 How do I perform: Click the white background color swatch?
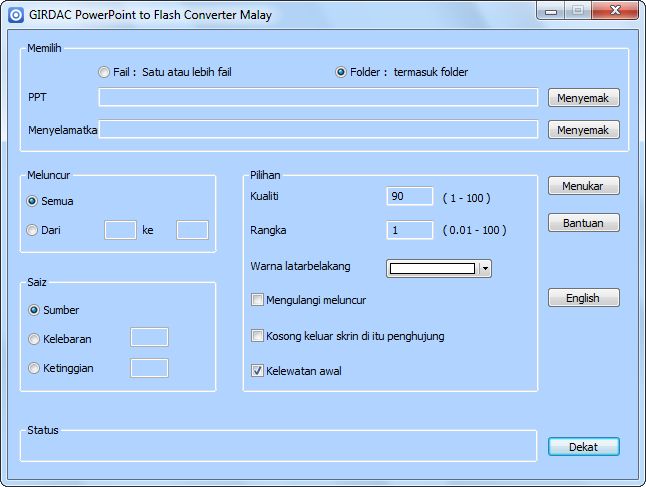[x=432, y=269]
